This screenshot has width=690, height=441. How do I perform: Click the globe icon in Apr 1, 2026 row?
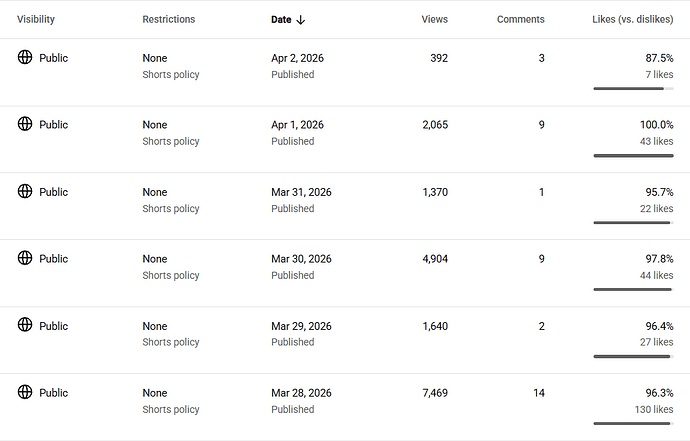click(25, 124)
